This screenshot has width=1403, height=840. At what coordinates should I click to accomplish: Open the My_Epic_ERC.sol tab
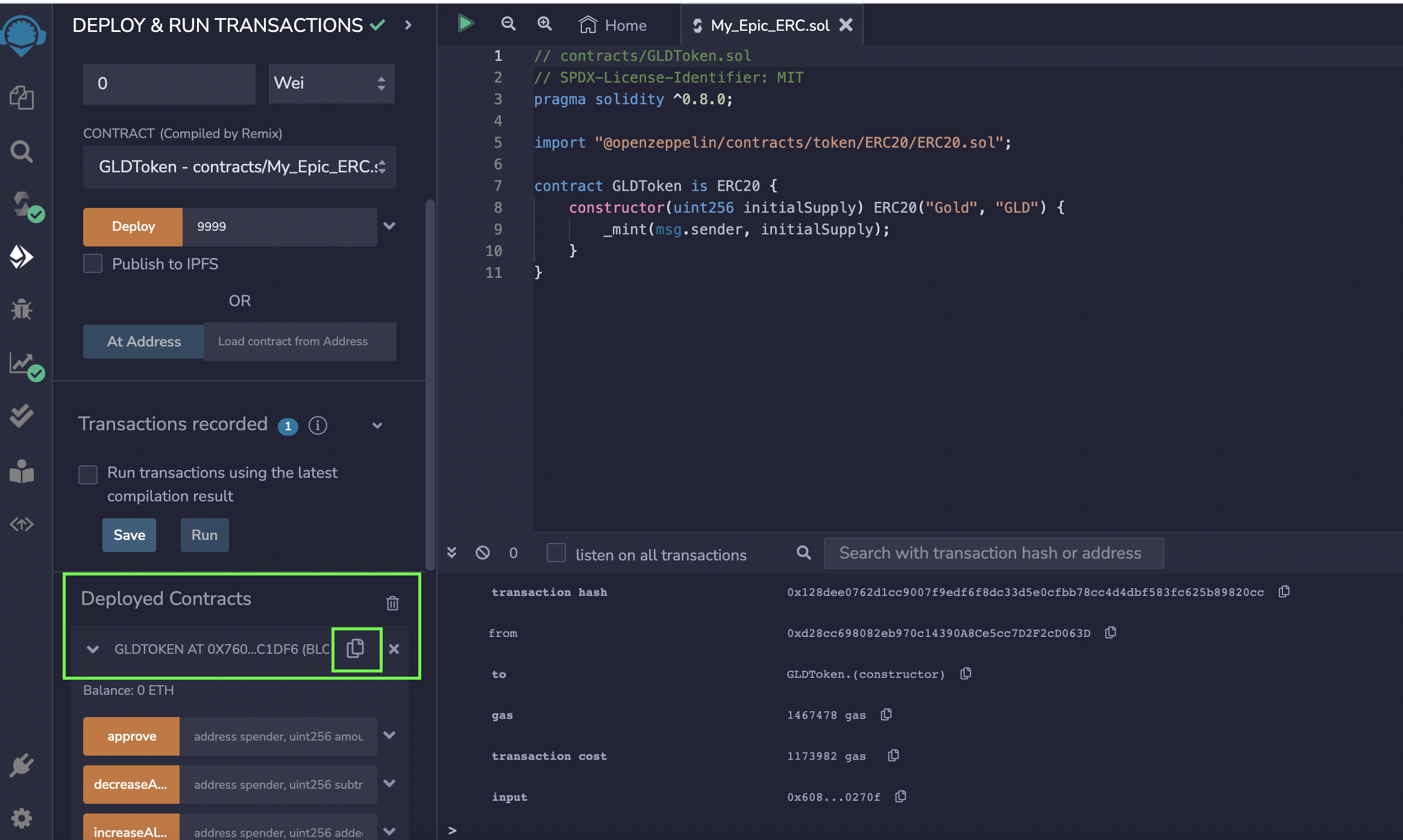[x=766, y=25]
